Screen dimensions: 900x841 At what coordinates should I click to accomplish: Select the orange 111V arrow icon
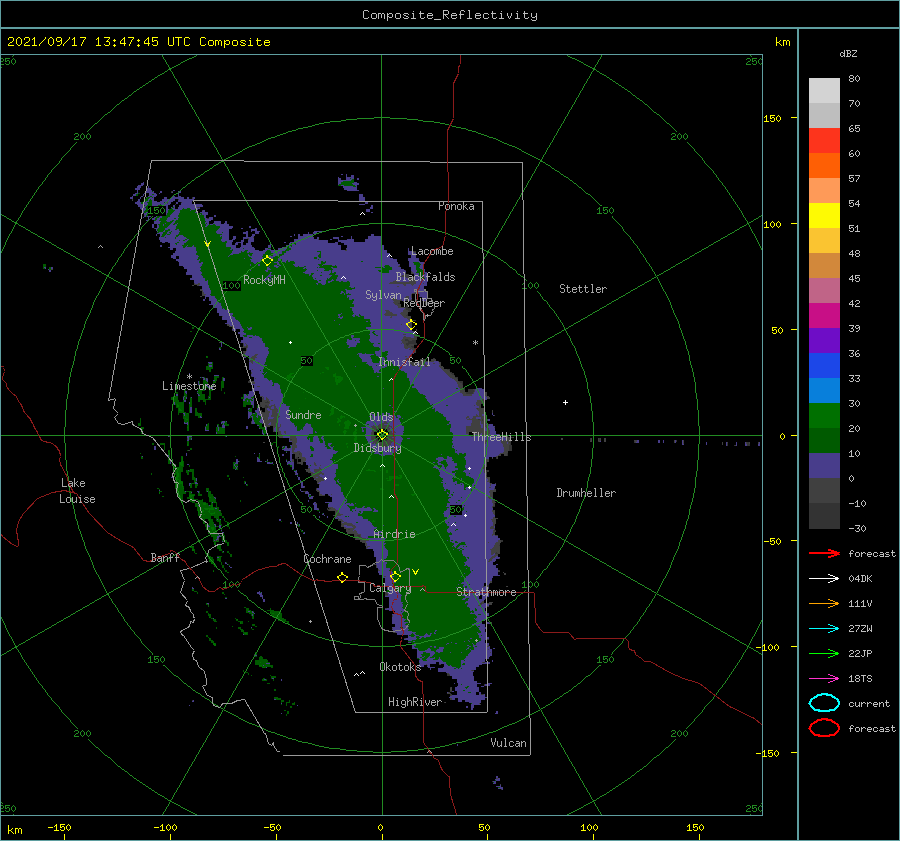tap(824, 603)
